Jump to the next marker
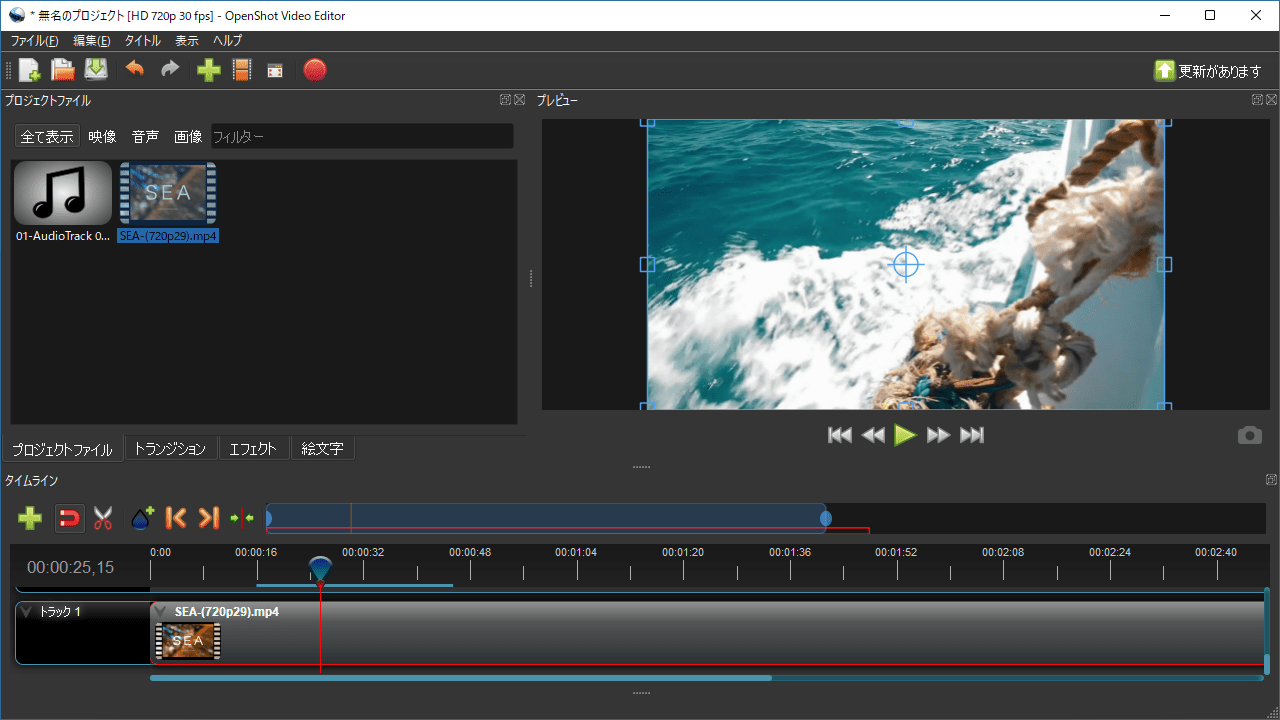The width and height of the screenshot is (1280, 720). (x=209, y=518)
